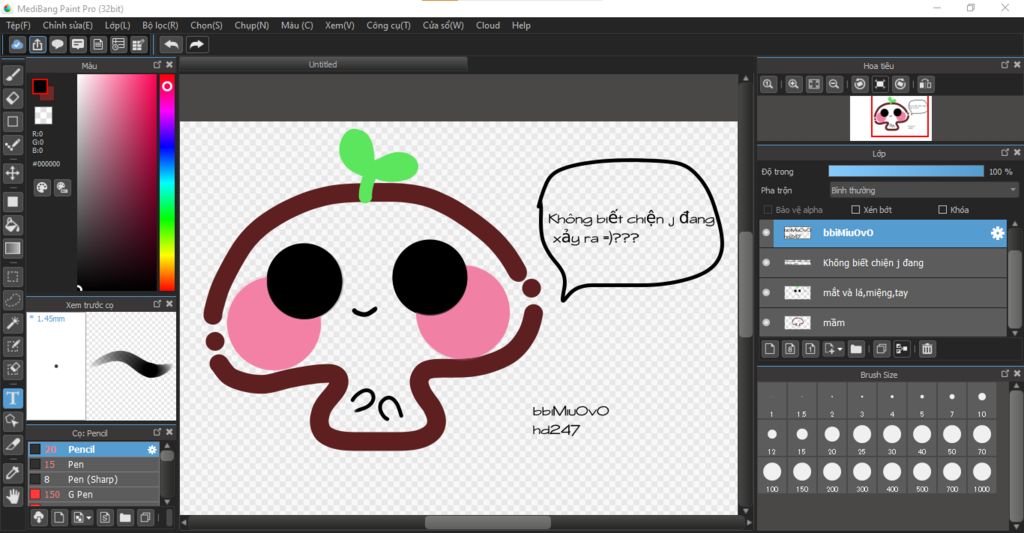This screenshot has width=1024, height=533.
Task: Choose brush size 50
Action: (x=952, y=438)
